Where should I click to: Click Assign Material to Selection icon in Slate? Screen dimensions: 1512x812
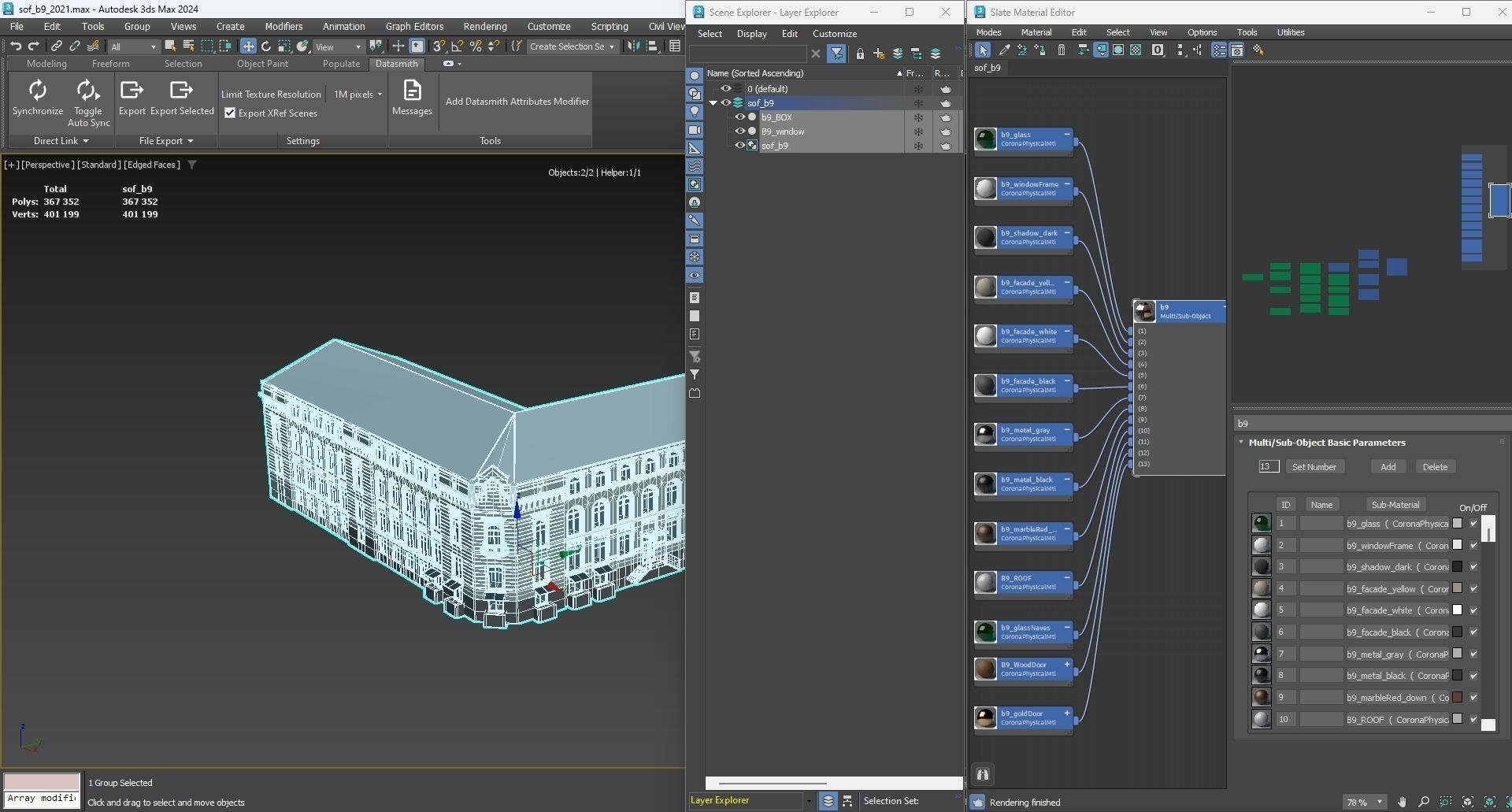[1040, 50]
